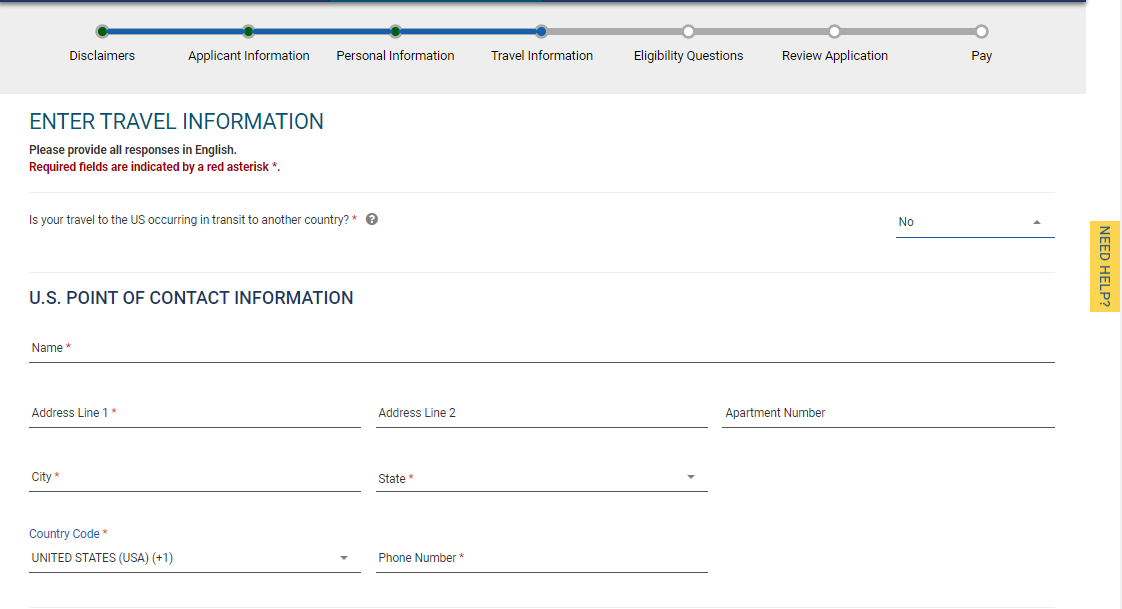The width and height of the screenshot is (1122, 609).
Task: Open the transit question dropdown showing No
Action: (975, 222)
